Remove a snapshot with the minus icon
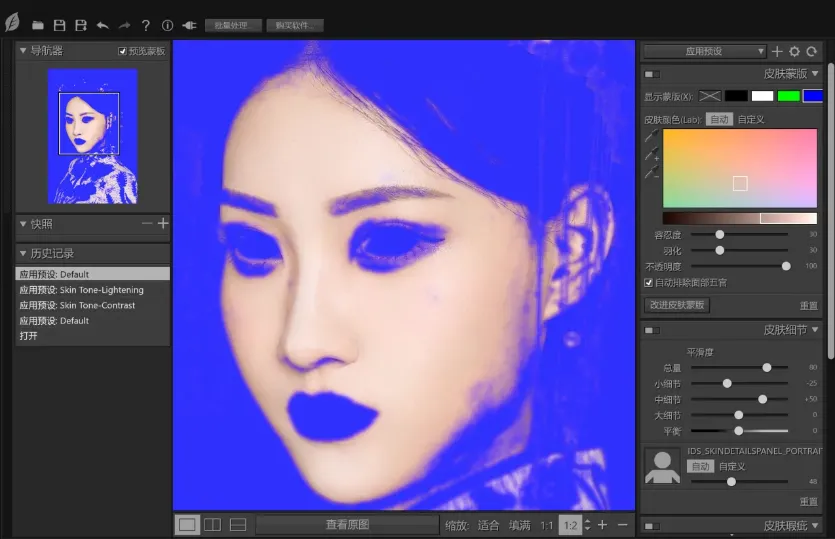 pos(147,223)
